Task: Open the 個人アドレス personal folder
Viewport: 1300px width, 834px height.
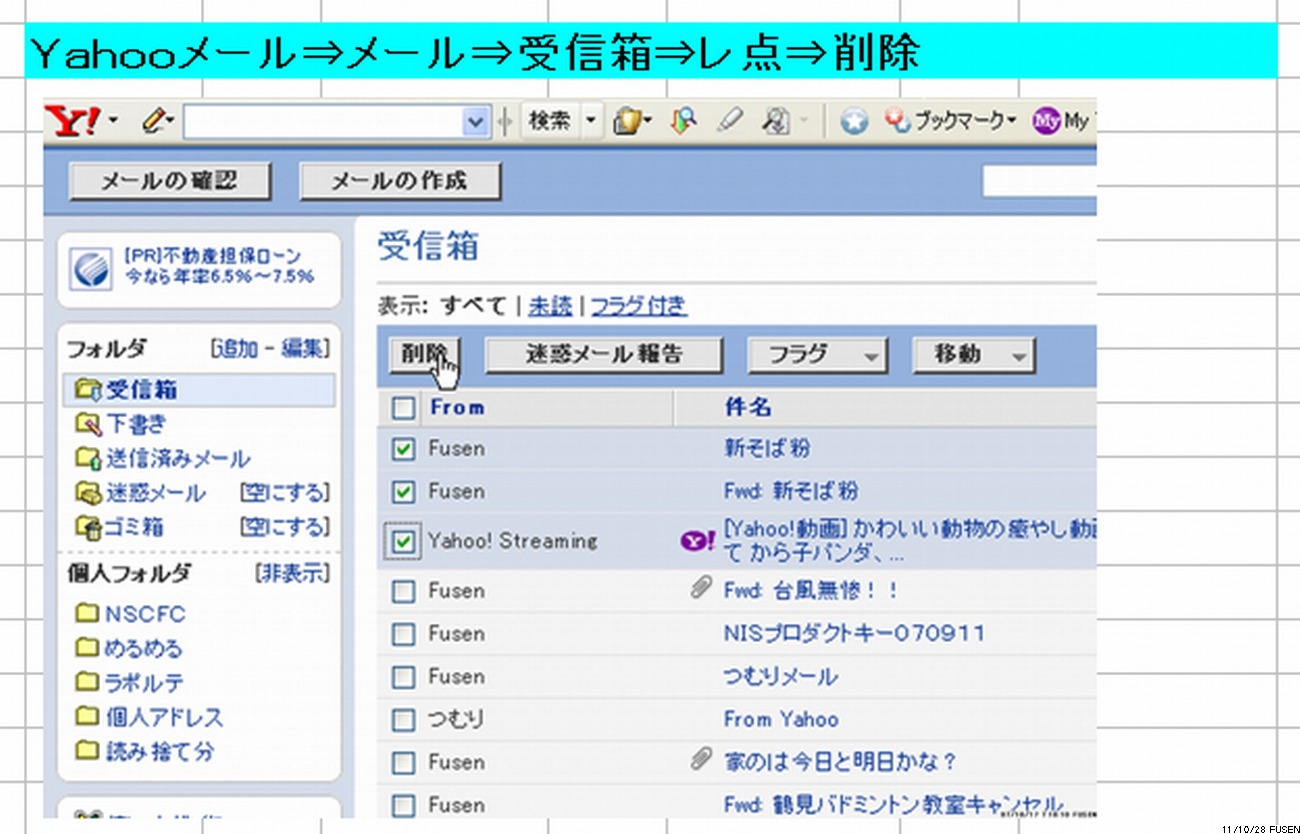Action: 164,717
